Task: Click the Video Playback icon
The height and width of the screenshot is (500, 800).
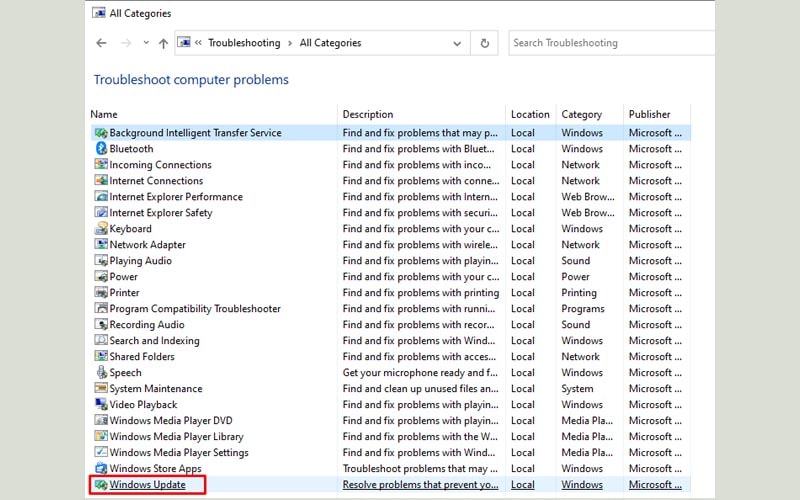Action: pyautogui.click(x=101, y=404)
